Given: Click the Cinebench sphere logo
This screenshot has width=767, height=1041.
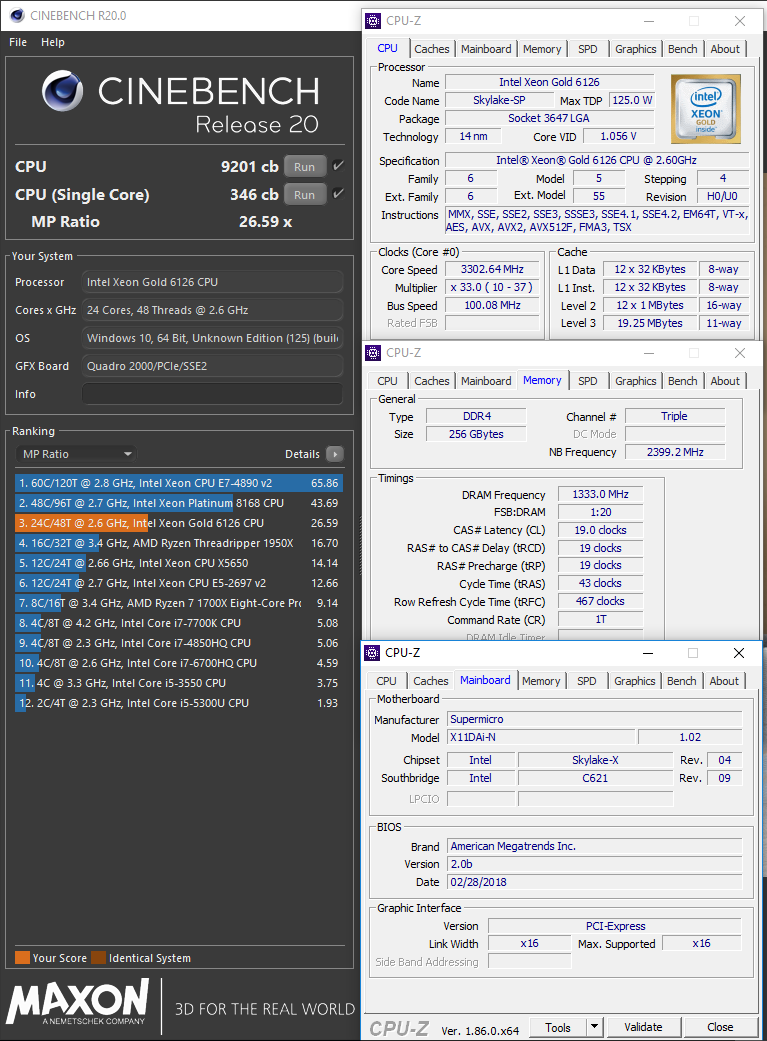Looking at the screenshot, I should point(62,91).
